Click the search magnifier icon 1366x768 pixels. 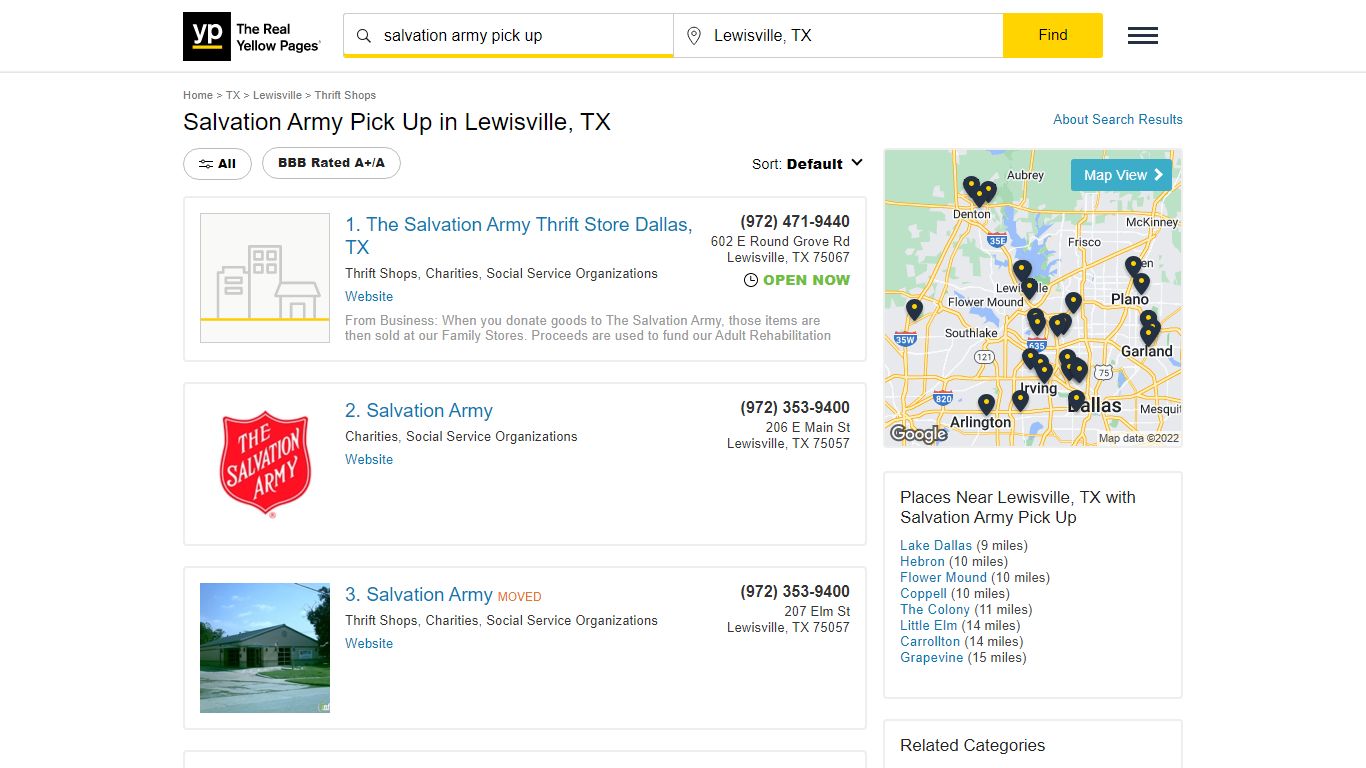pyautogui.click(x=364, y=36)
